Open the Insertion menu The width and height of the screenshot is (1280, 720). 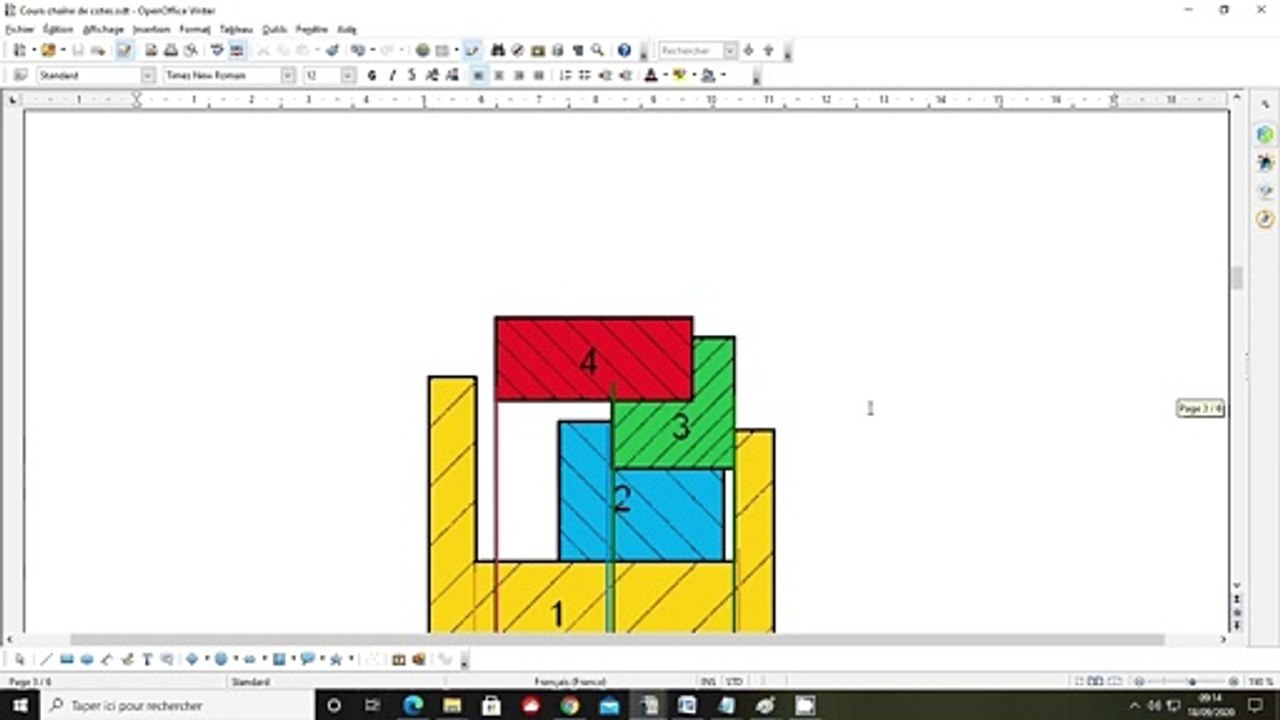coord(152,30)
